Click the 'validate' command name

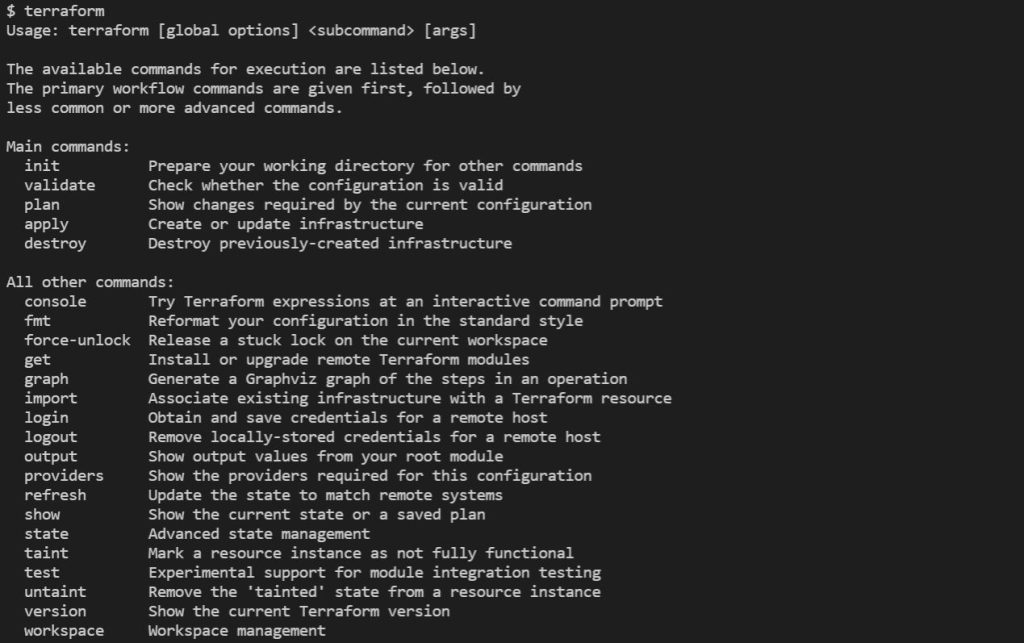[x=60, y=185]
